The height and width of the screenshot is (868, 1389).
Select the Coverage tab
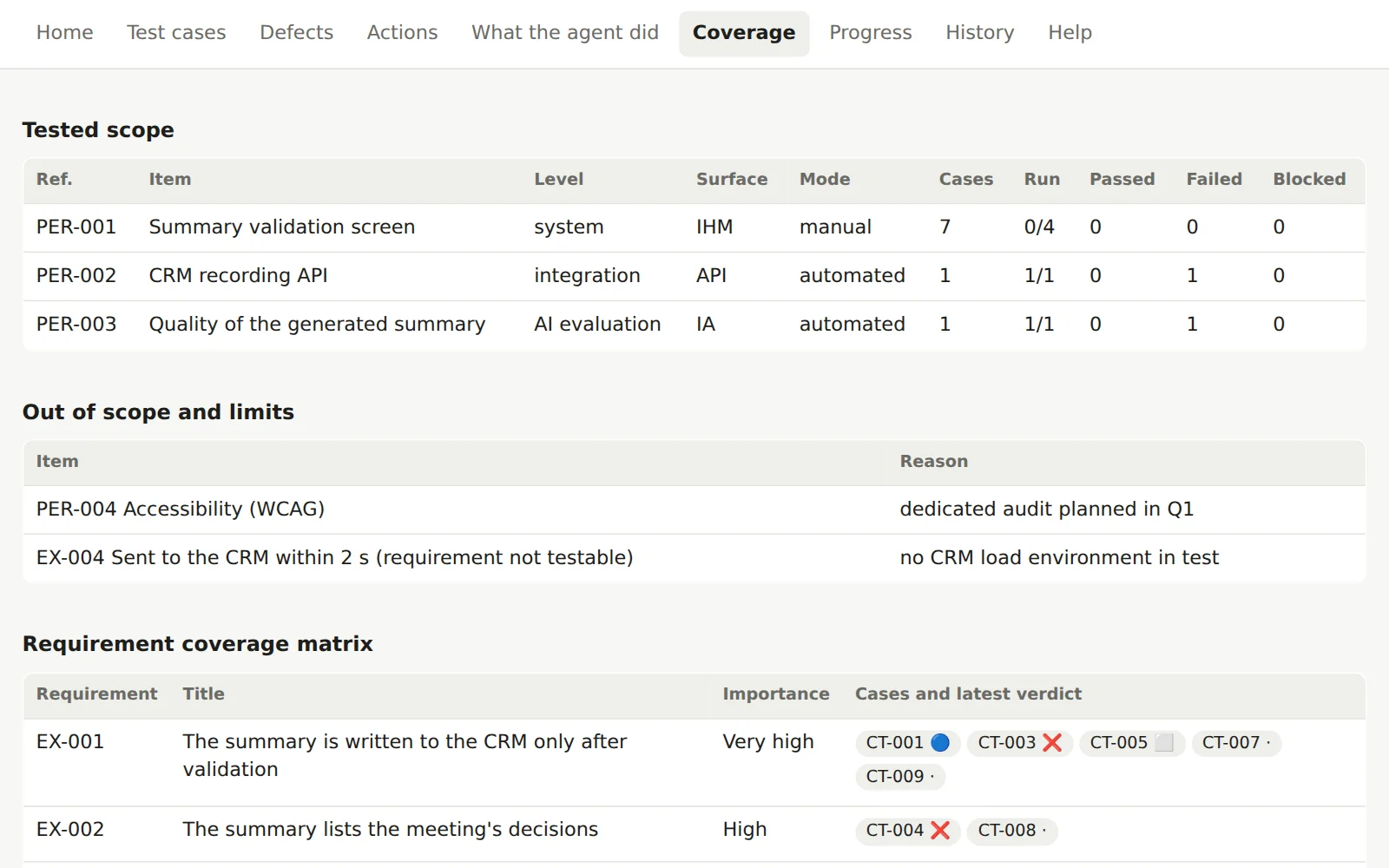[744, 33]
